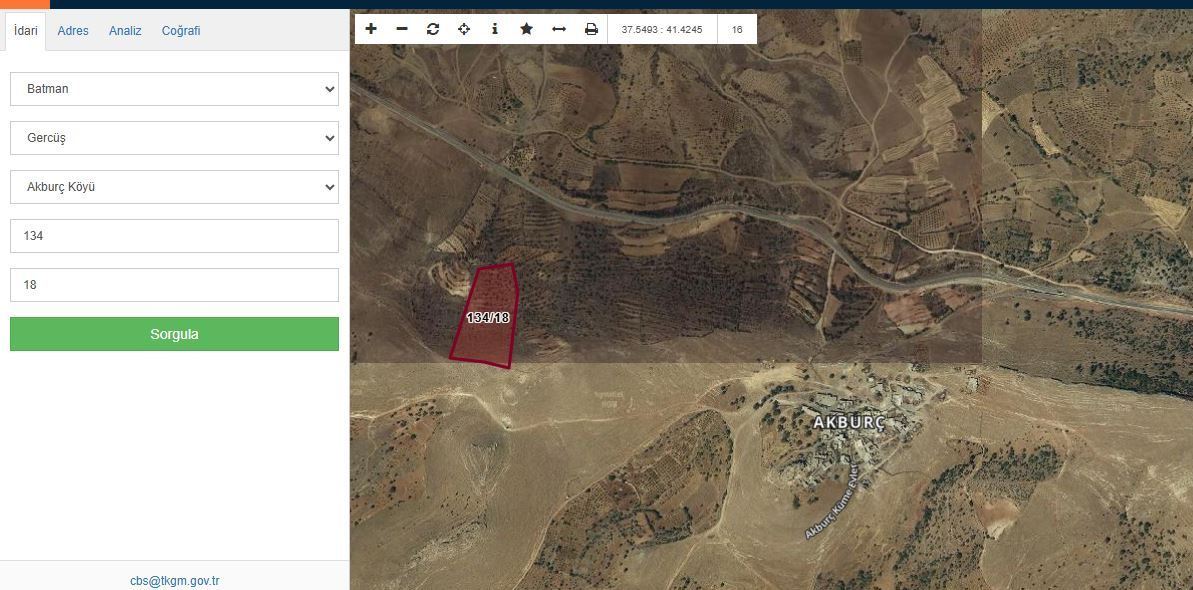1193x590 pixels.
Task: Open the Batman province dropdown
Action: click(x=174, y=89)
